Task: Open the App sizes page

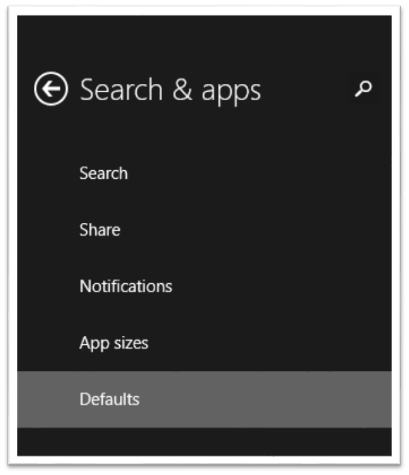Action: click(x=204, y=343)
